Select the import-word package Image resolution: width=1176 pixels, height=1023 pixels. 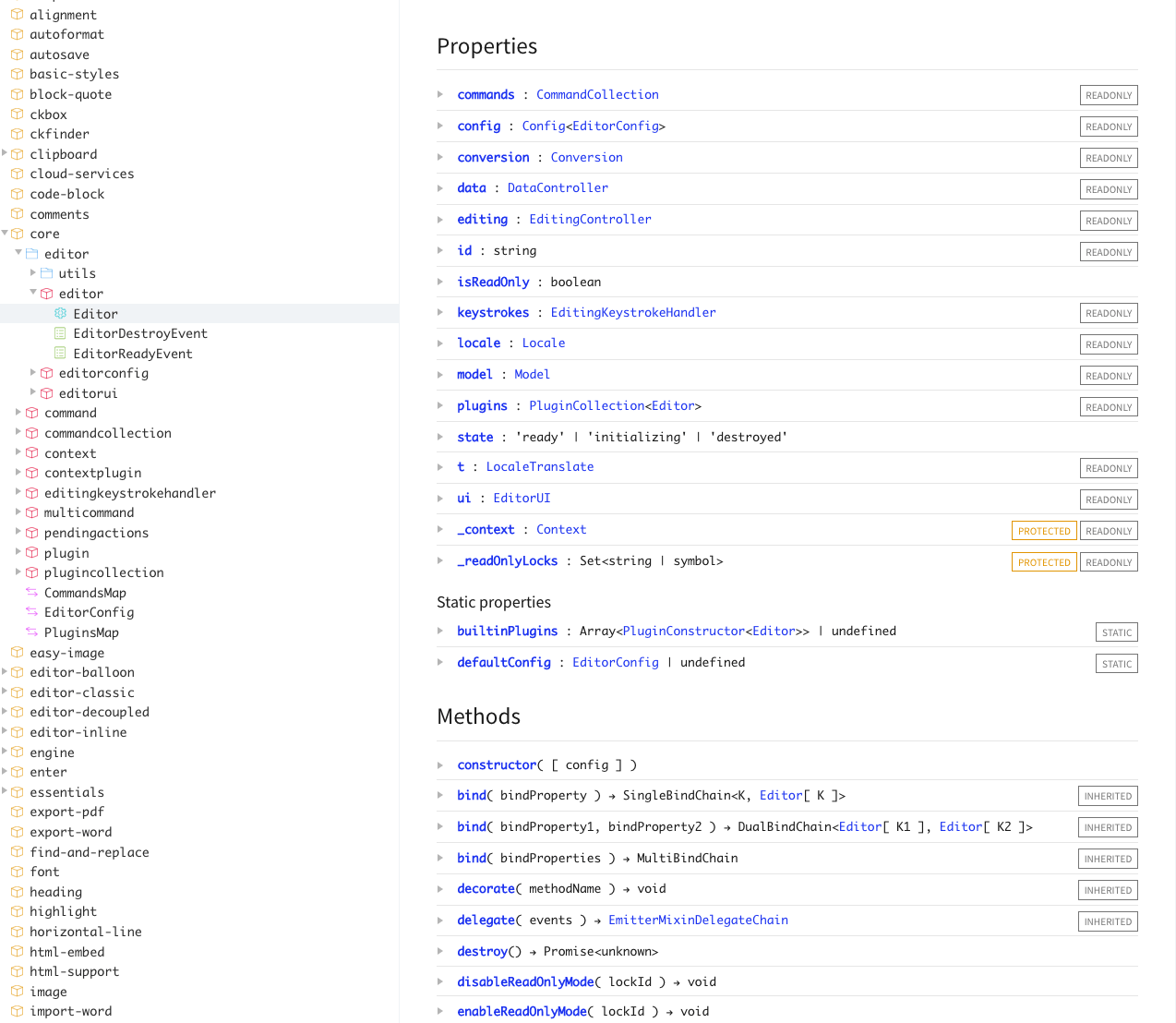70,1011
